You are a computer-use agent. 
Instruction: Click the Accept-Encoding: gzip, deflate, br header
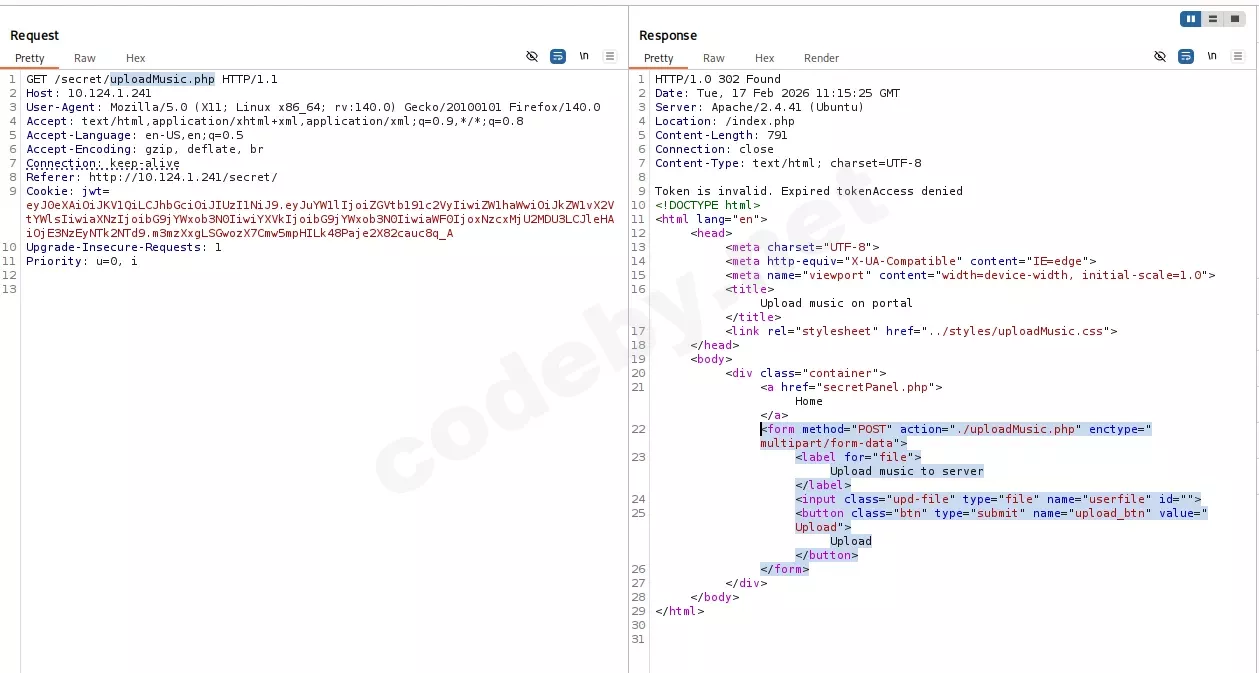tap(145, 149)
